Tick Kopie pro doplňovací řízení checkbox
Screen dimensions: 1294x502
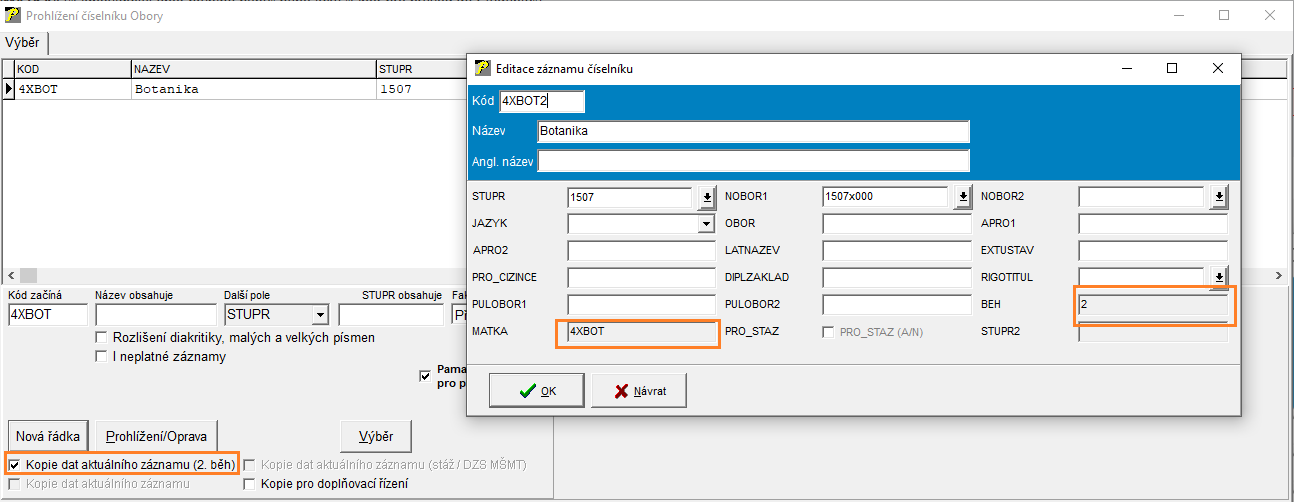[x=250, y=485]
